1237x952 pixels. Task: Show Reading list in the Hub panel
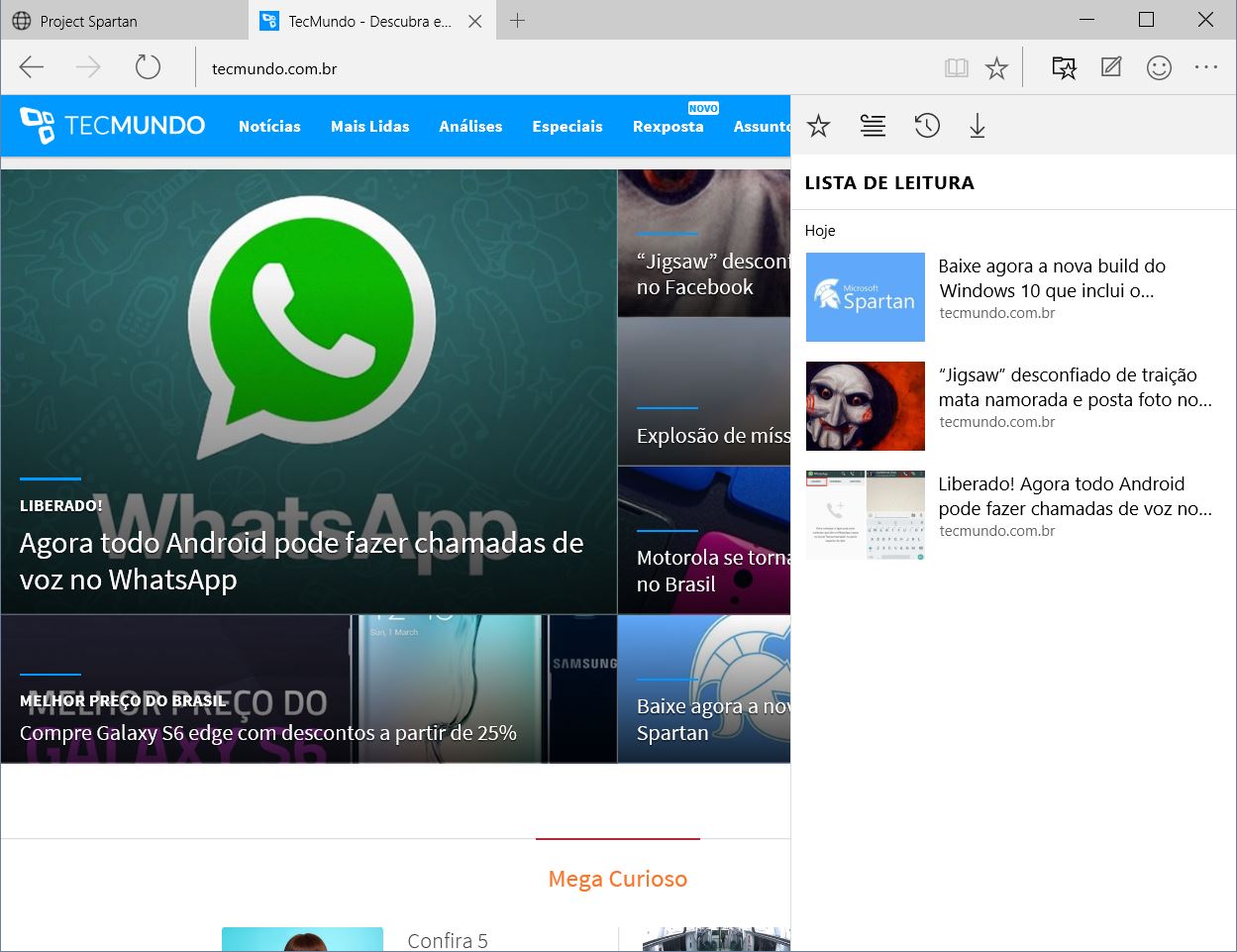873,126
